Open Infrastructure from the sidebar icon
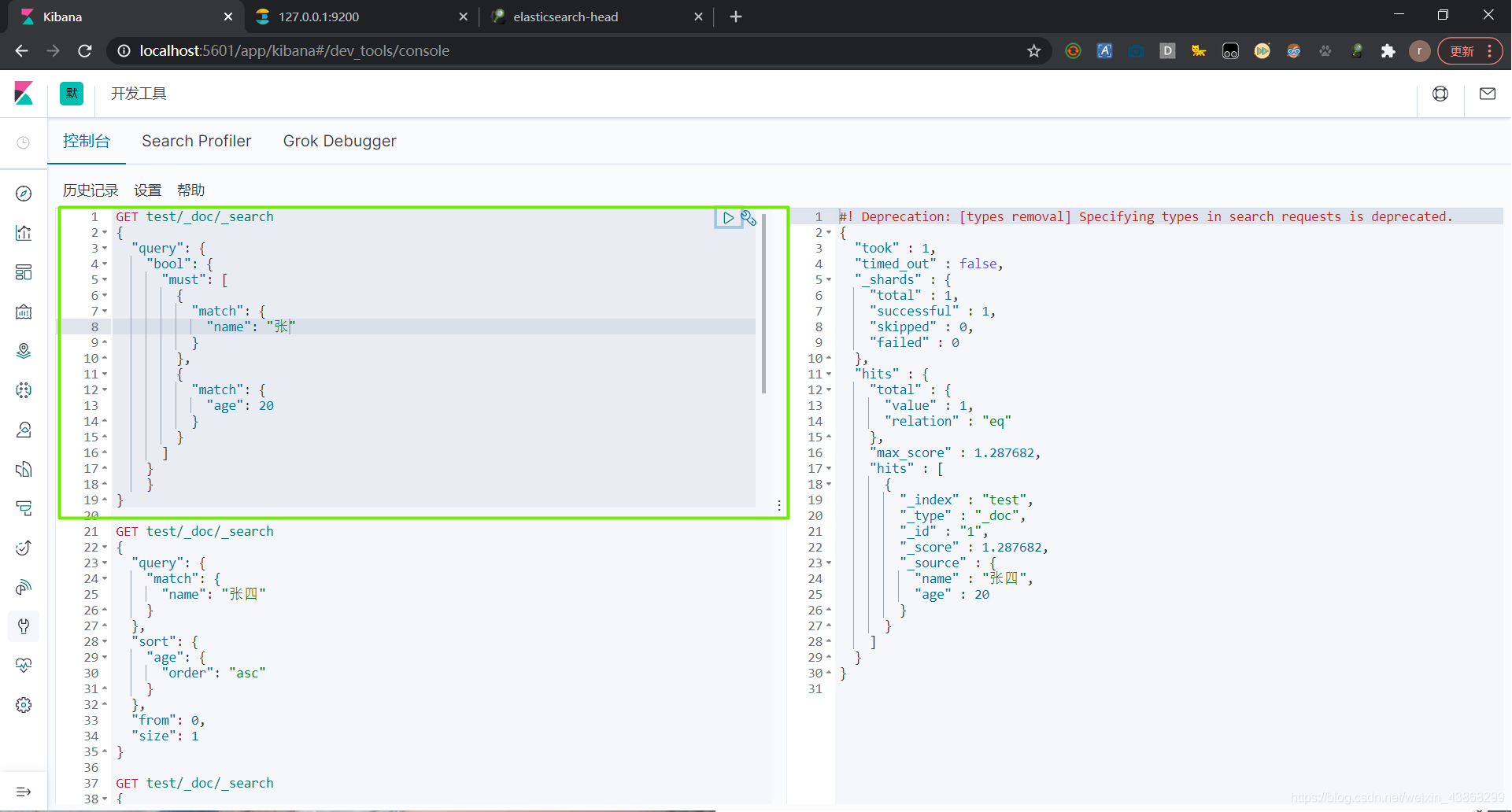 (x=24, y=430)
